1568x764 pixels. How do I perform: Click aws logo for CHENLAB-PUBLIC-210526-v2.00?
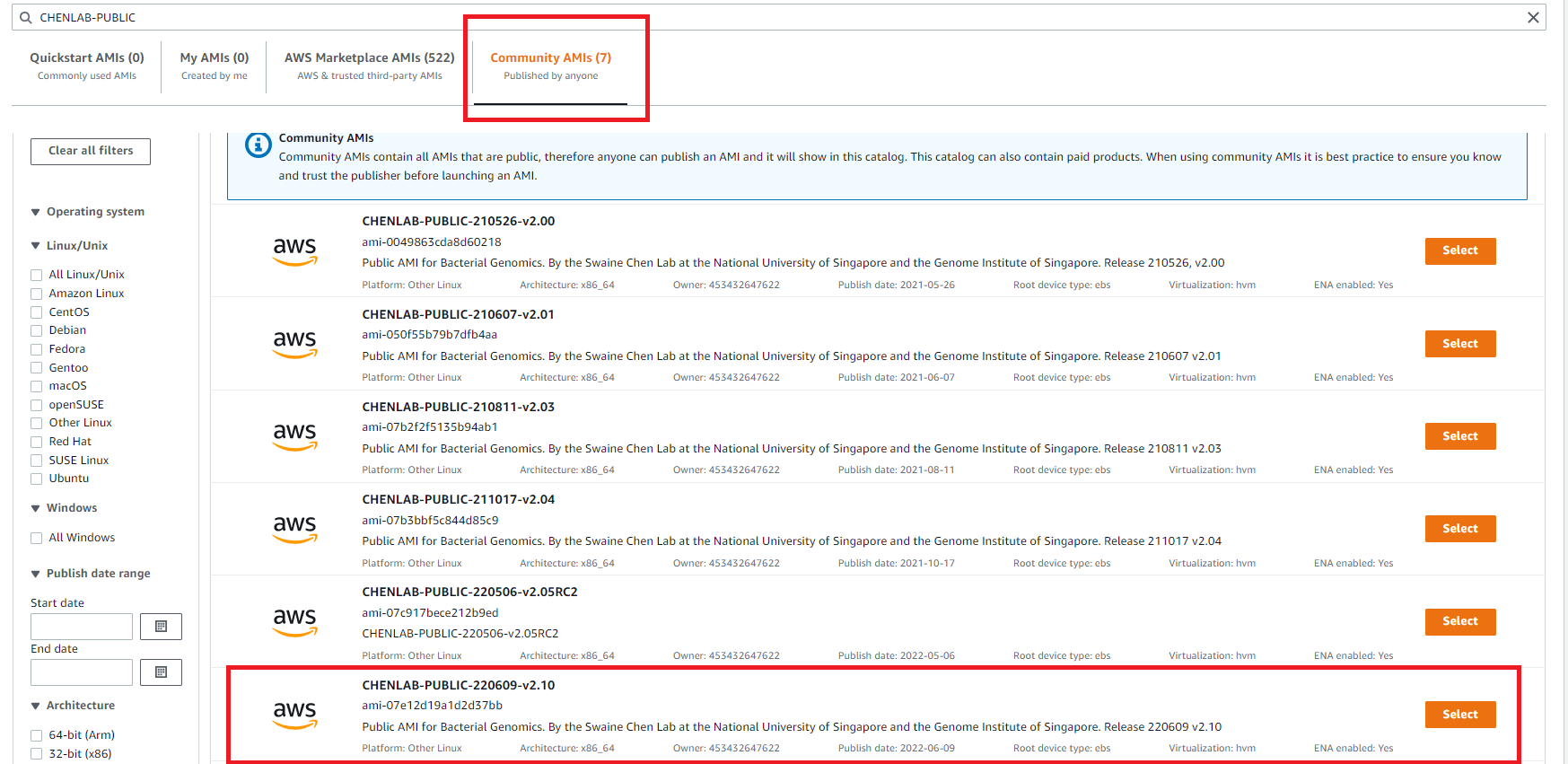point(295,251)
